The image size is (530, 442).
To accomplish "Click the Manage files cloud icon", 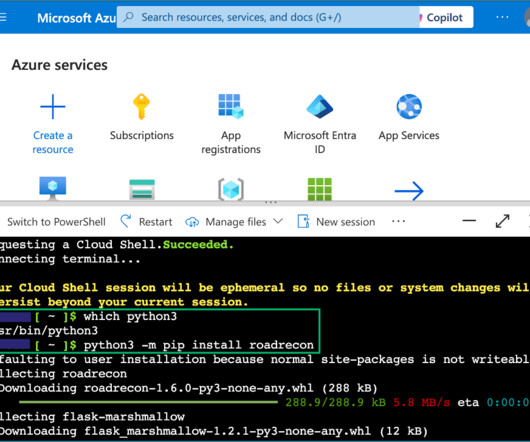I will (x=192, y=222).
